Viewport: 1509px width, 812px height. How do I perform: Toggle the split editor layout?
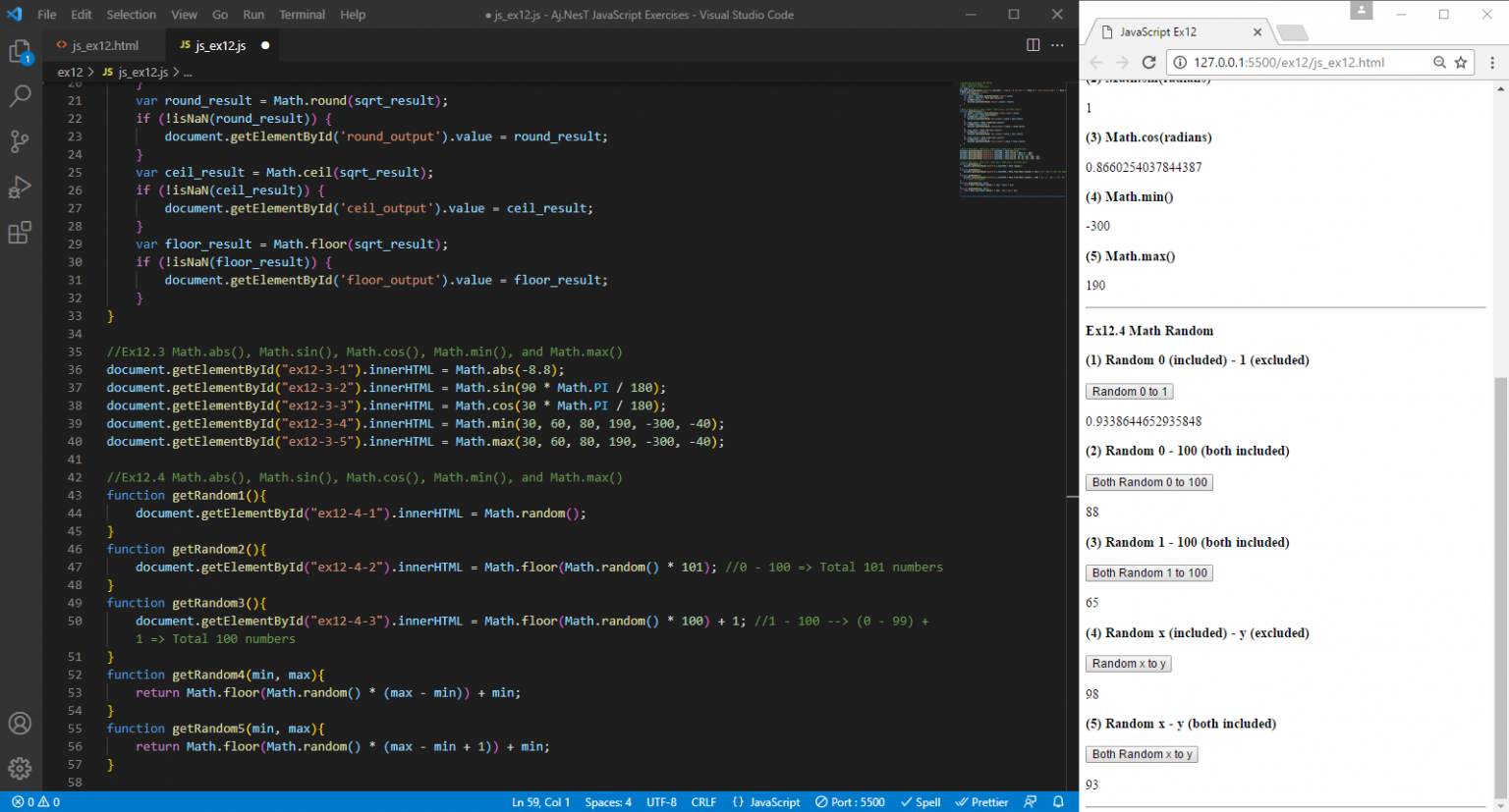[1033, 44]
